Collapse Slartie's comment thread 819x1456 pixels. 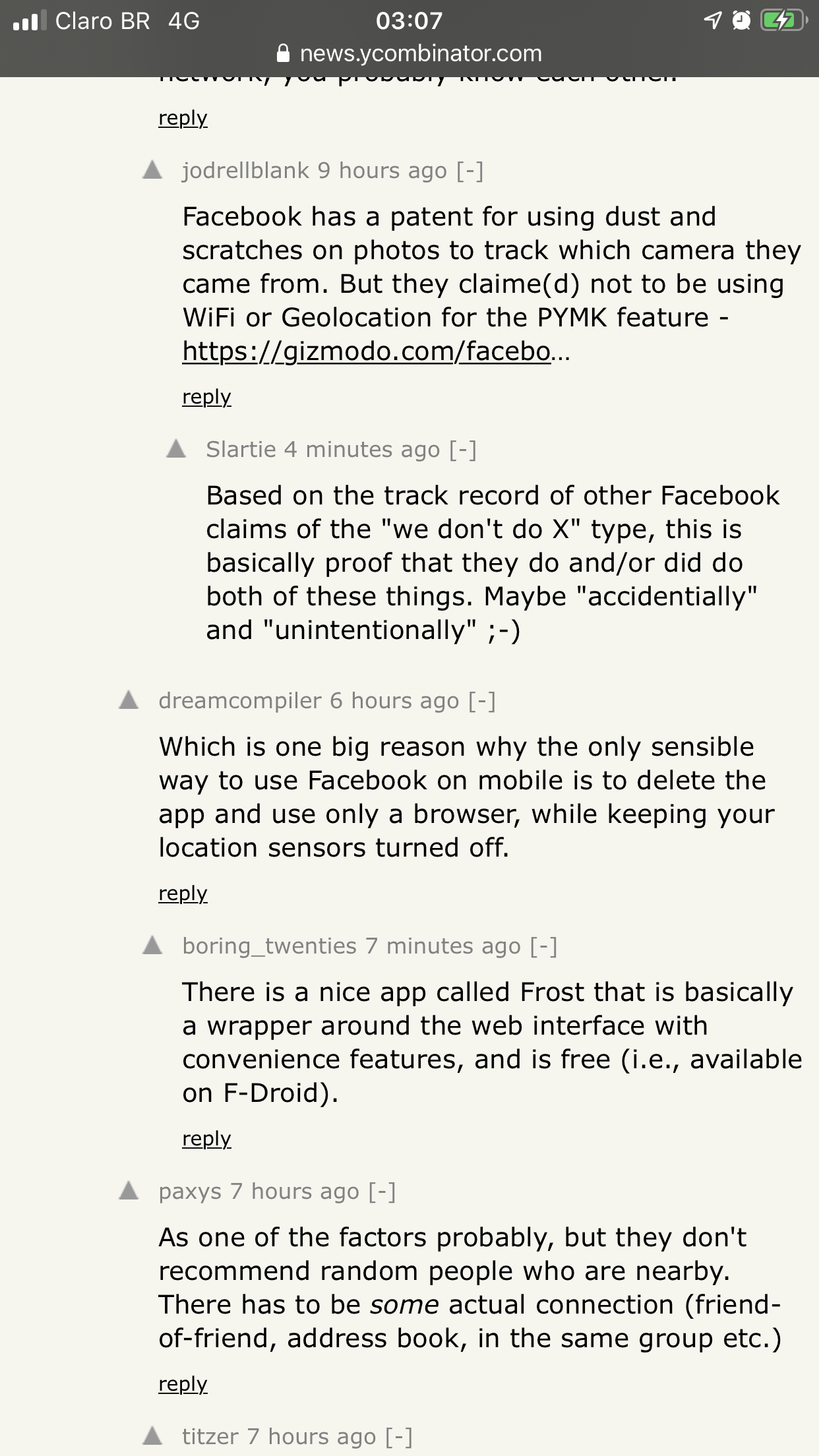click(x=463, y=450)
